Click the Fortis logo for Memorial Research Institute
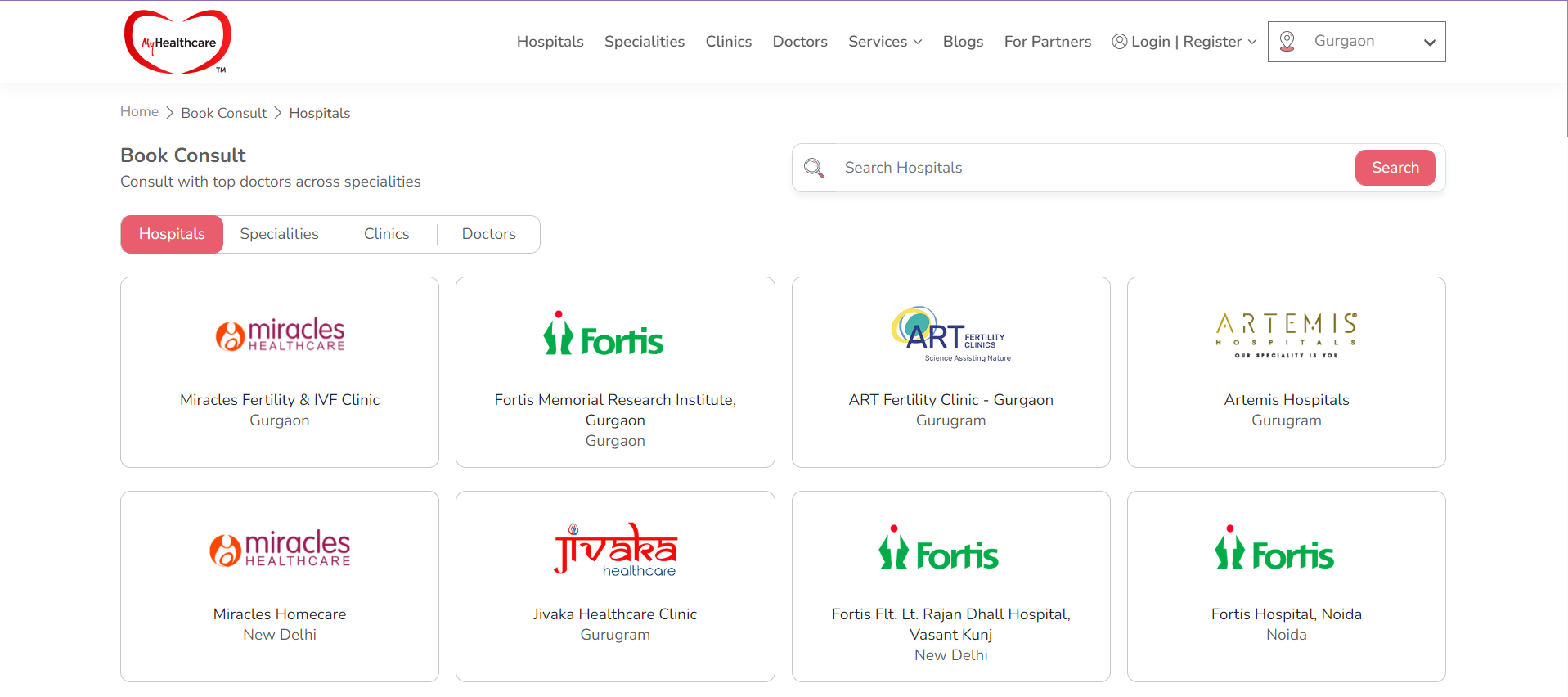This screenshot has height=697, width=1568. [604, 333]
